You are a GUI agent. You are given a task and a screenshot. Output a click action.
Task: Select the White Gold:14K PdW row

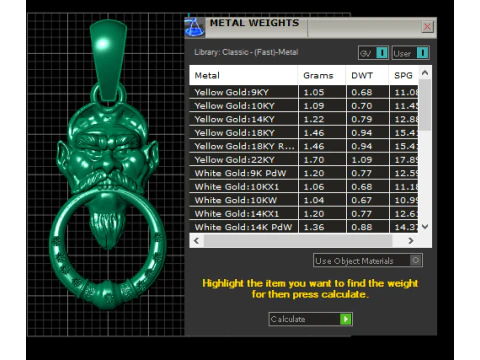click(x=304, y=227)
